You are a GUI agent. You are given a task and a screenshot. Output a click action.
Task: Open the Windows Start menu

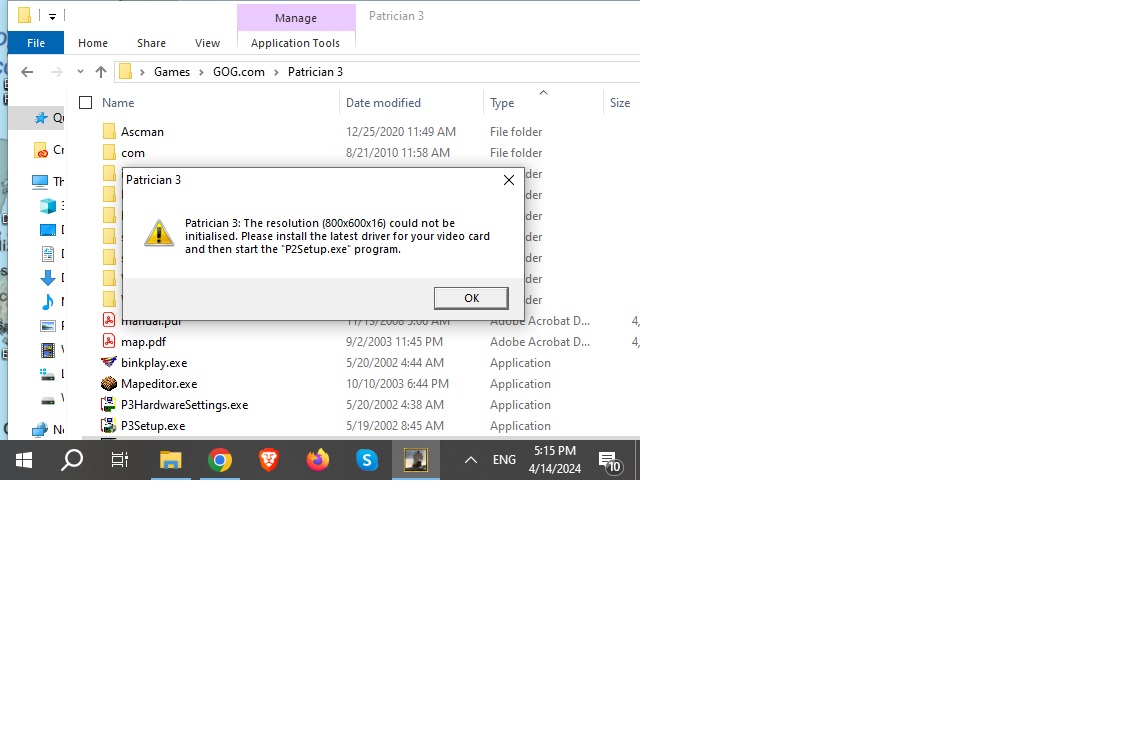point(24,460)
